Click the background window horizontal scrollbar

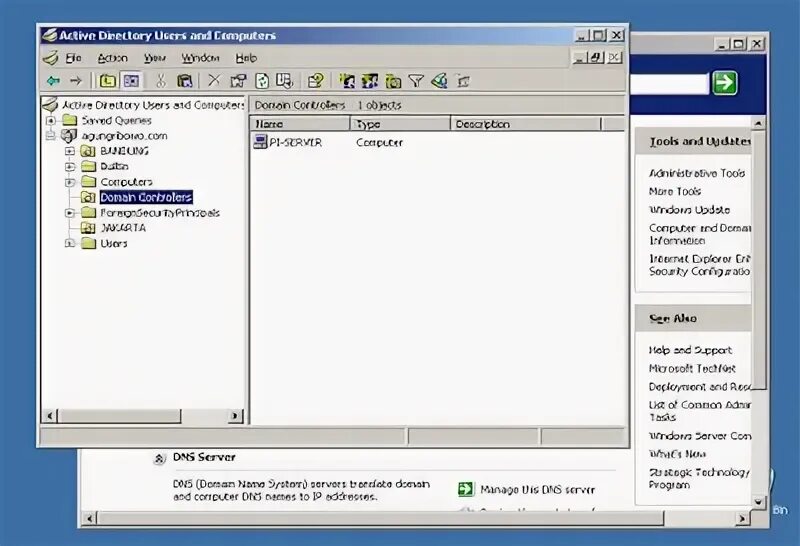tap(380, 519)
